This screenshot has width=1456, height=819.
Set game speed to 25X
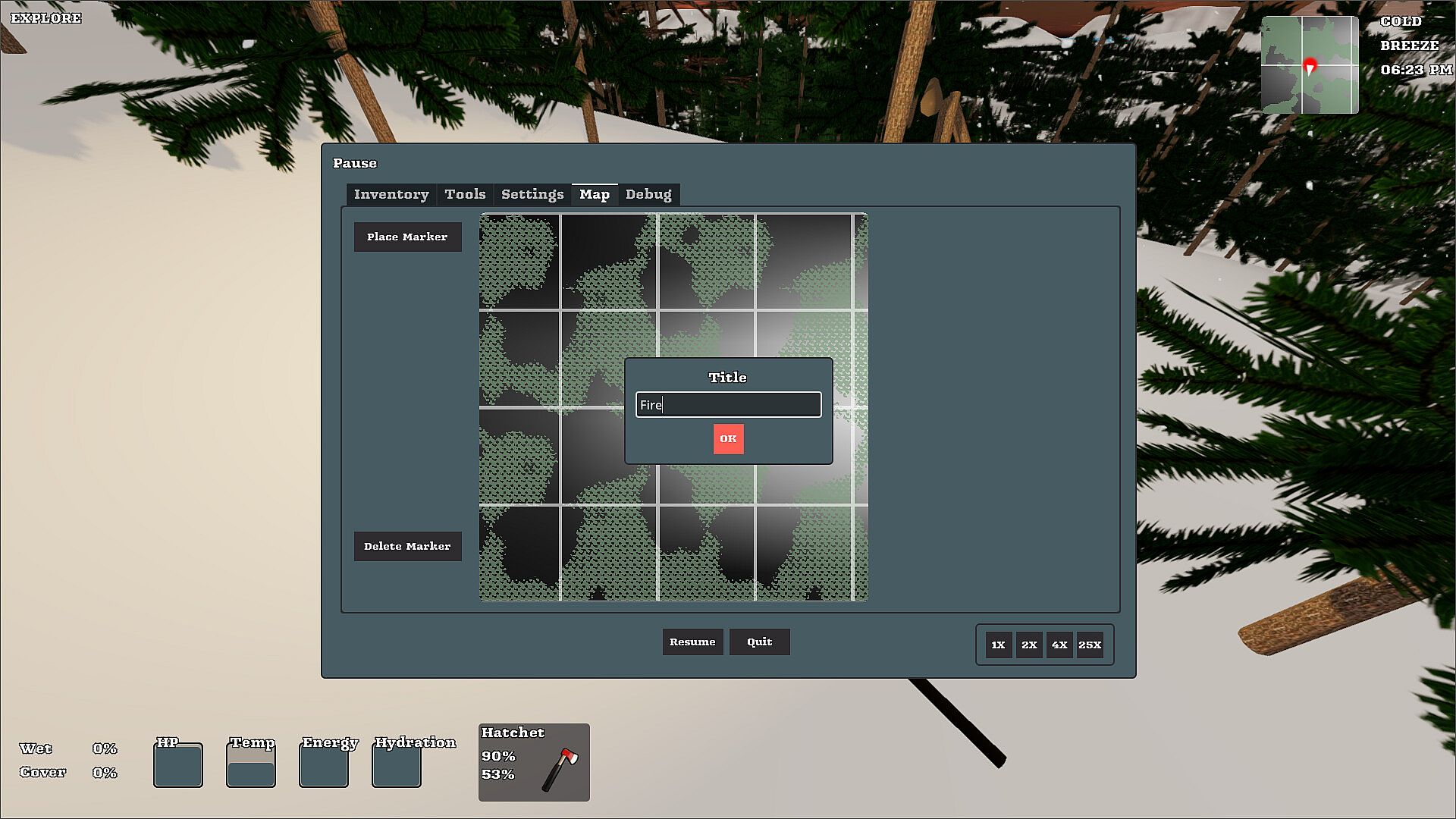(x=1090, y=645)
